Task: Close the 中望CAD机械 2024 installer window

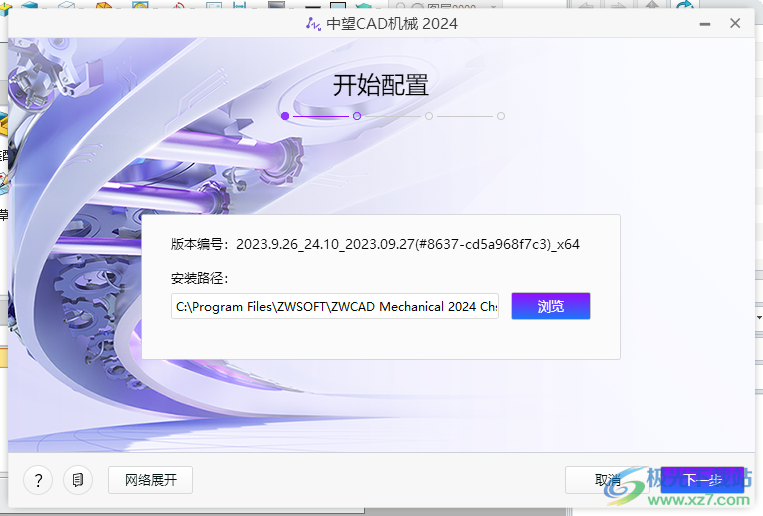Action: point(735,23)
